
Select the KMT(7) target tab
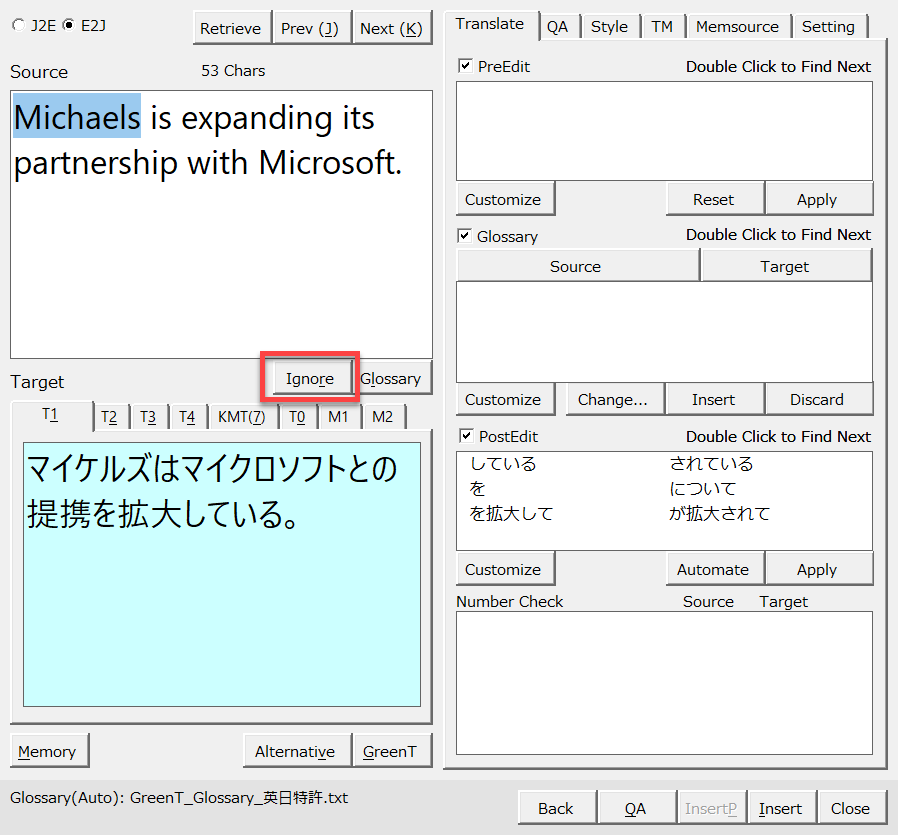[241, 417]
